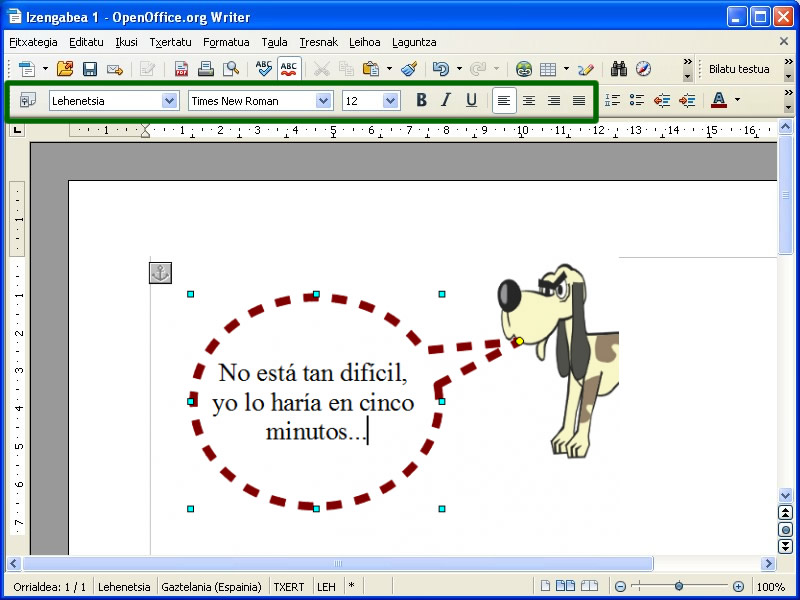This screenshot has height=600, width=800.
Task: Open the Times New Roman font dropdown
Action: point(323,101)
